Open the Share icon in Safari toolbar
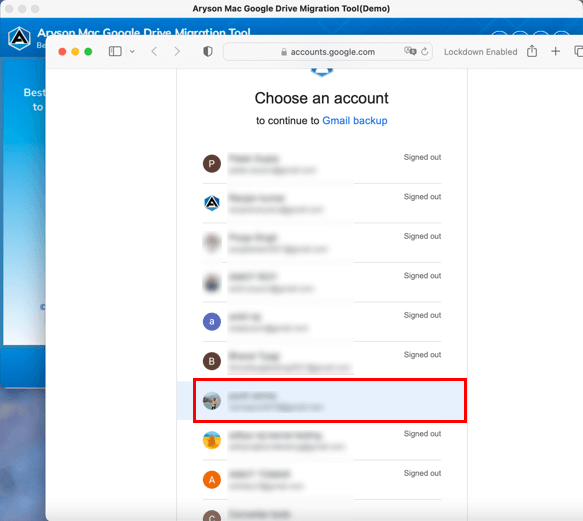 coord(532,51)
